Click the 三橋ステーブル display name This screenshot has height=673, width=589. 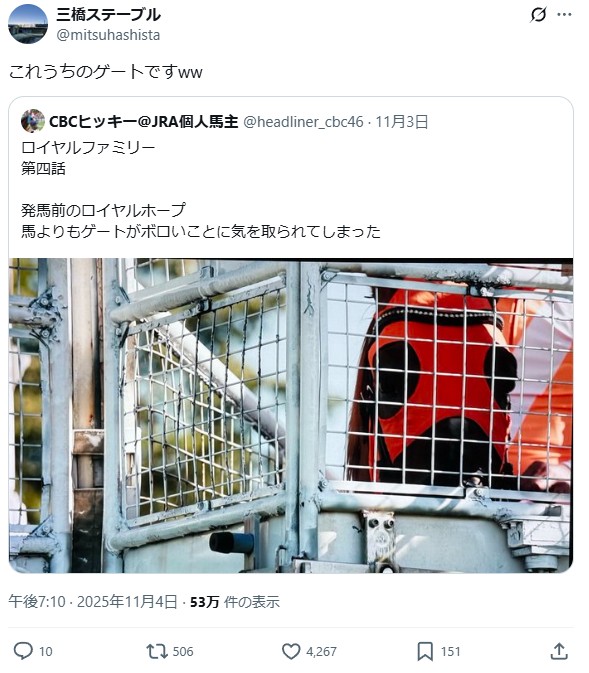[108, 15]
